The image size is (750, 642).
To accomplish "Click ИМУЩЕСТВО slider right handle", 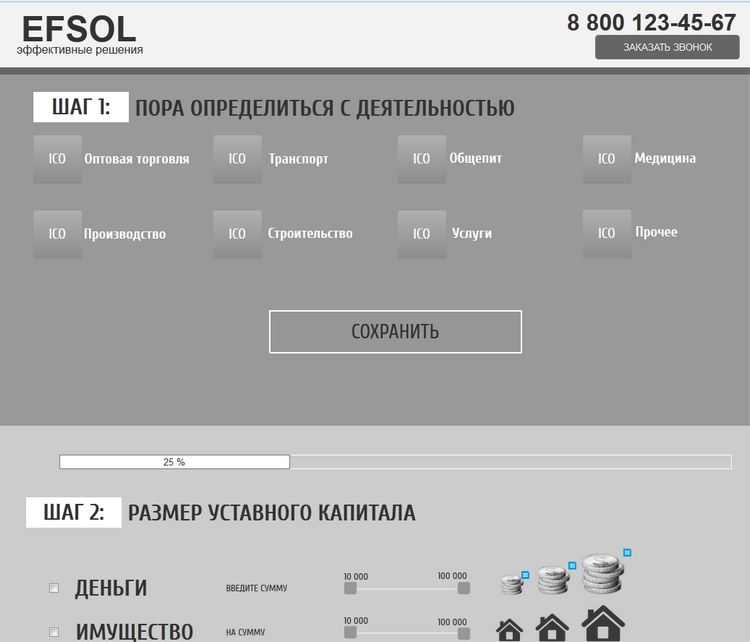I will click(463, 633).
